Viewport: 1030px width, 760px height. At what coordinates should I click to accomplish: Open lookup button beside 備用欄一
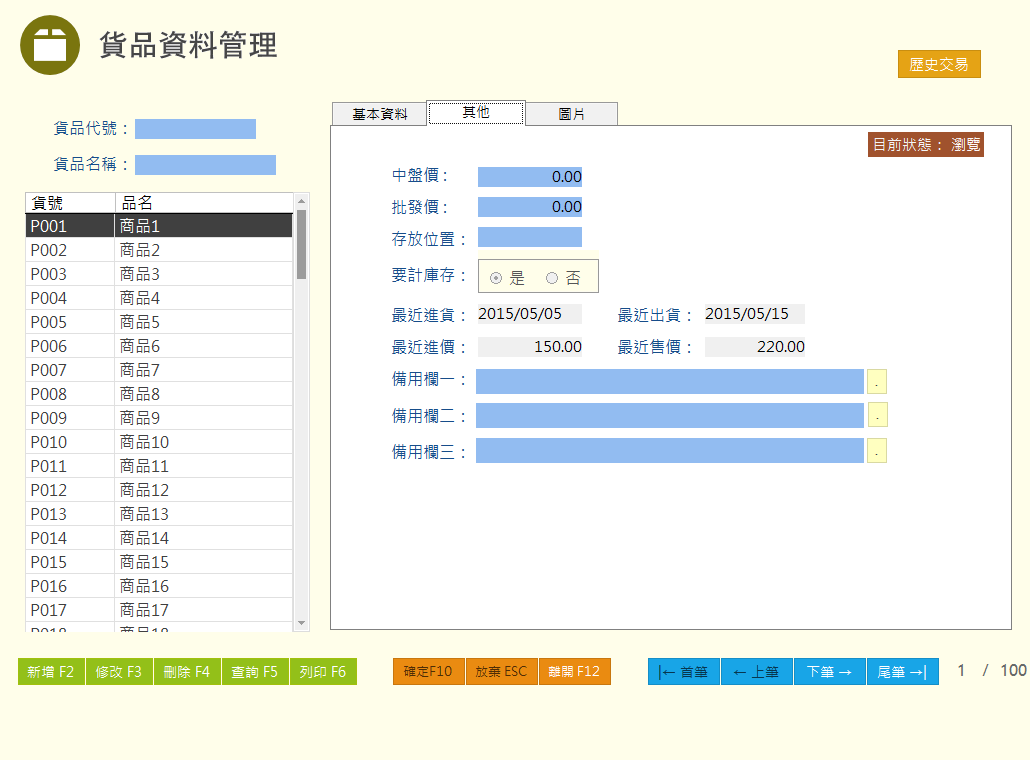click(x=877, y=382)
